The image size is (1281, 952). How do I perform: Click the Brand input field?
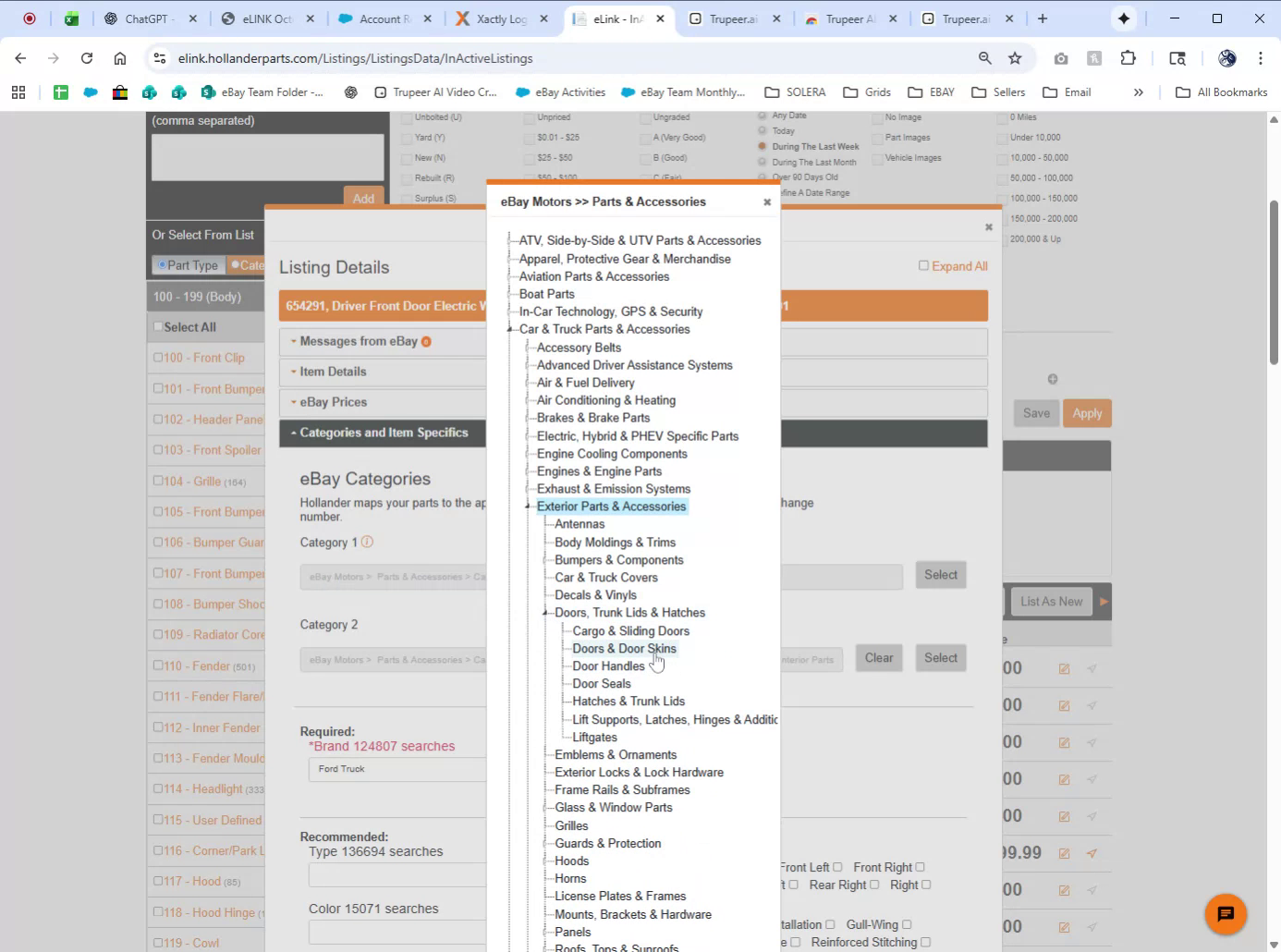point(397,769)
